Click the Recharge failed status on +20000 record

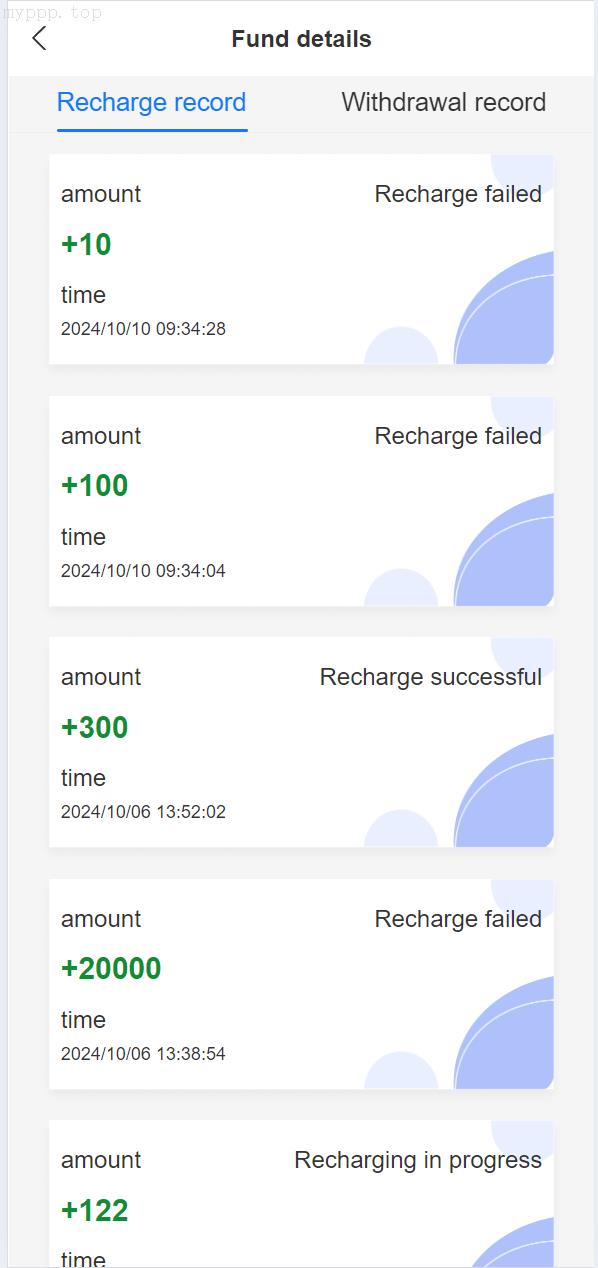[458, 919]
